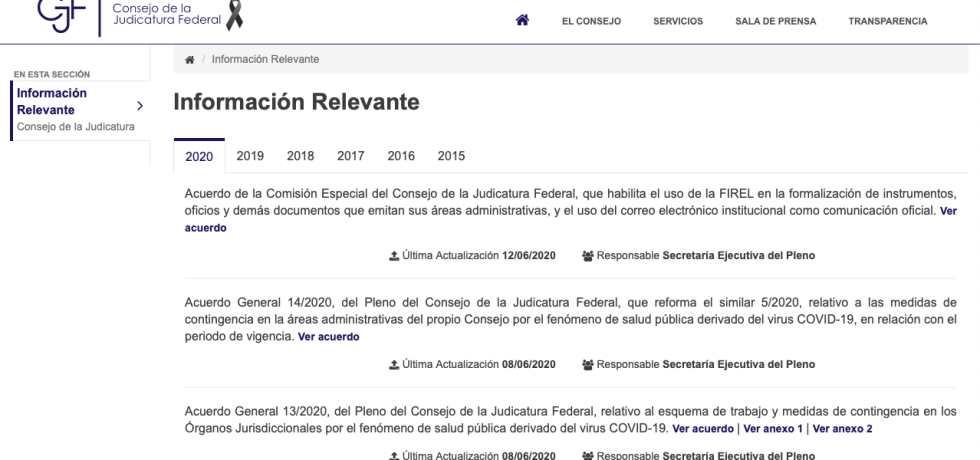This screenshot has width=980, height=460.
Task: Open the SERVICIOS menu
Action: point(677,21)
